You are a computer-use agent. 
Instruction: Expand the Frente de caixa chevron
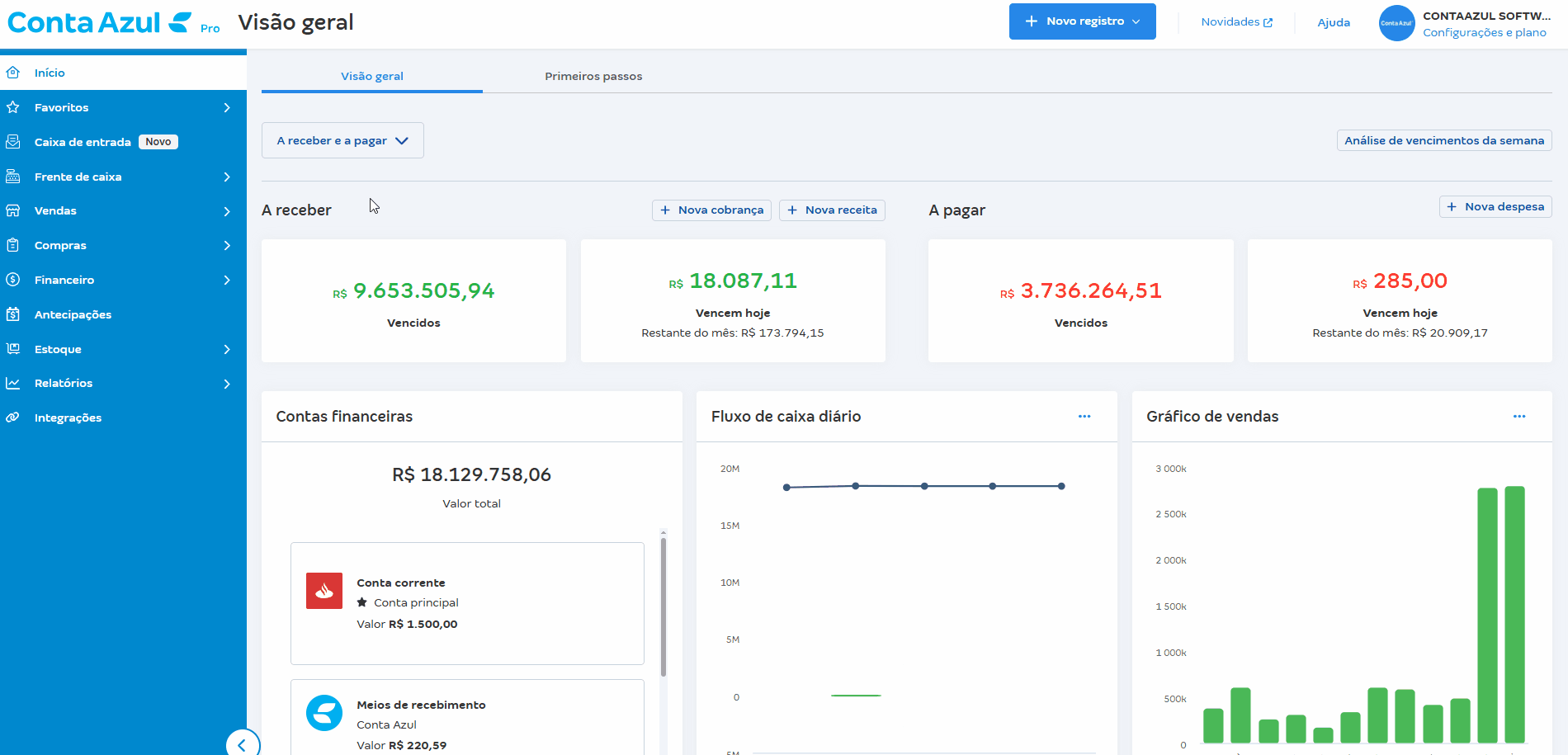click(227, 177)
